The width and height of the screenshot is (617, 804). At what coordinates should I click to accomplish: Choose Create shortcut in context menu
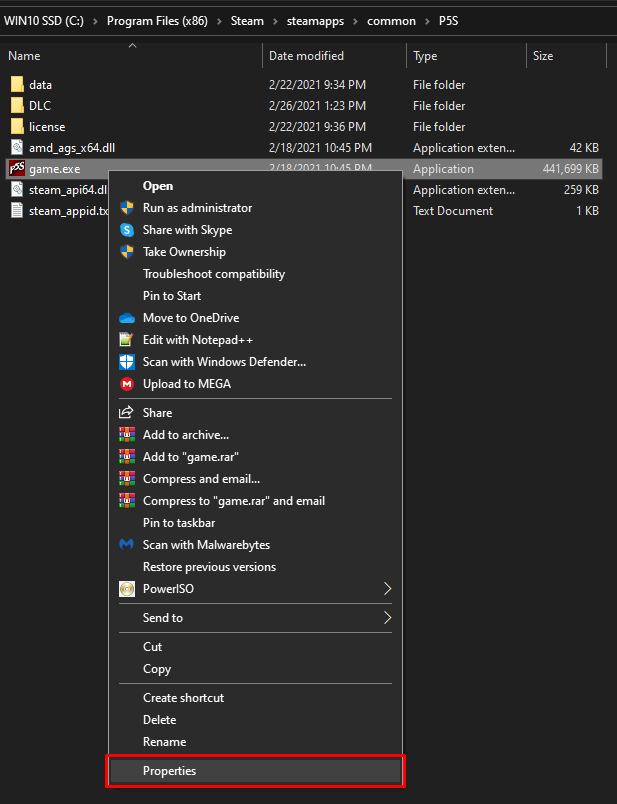pos(183,698)
